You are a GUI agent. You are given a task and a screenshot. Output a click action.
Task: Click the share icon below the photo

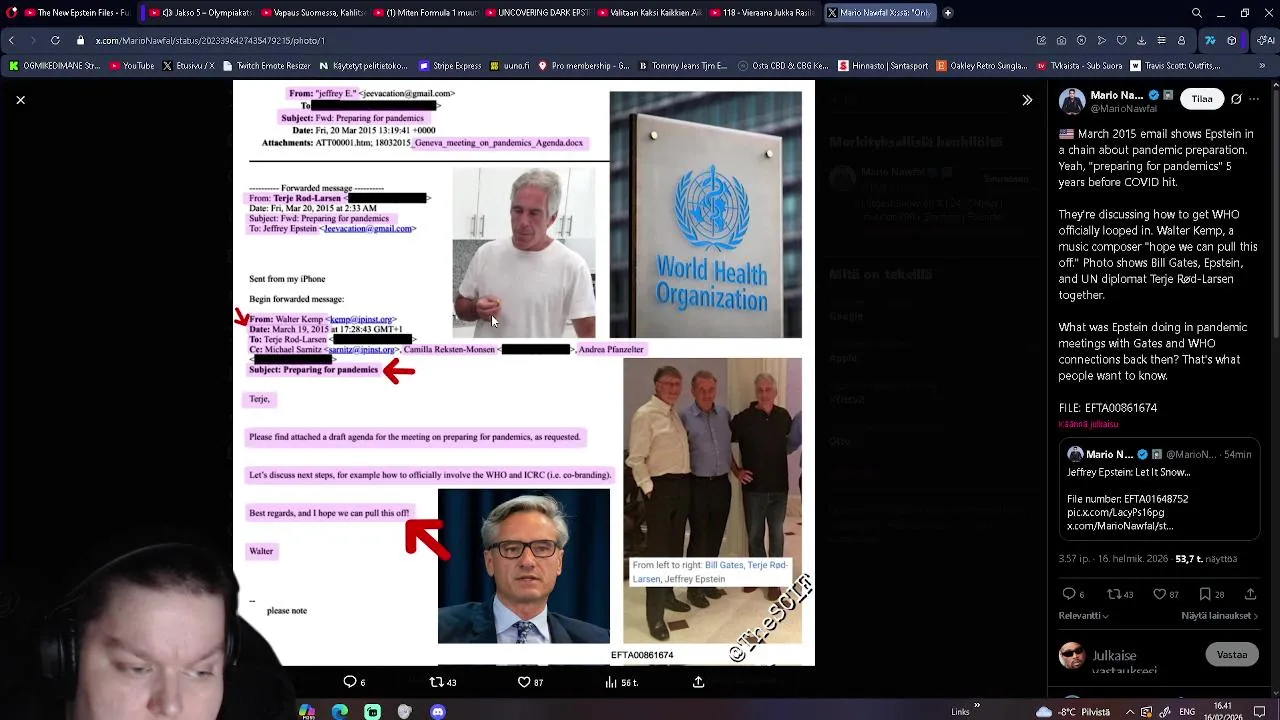699,682
